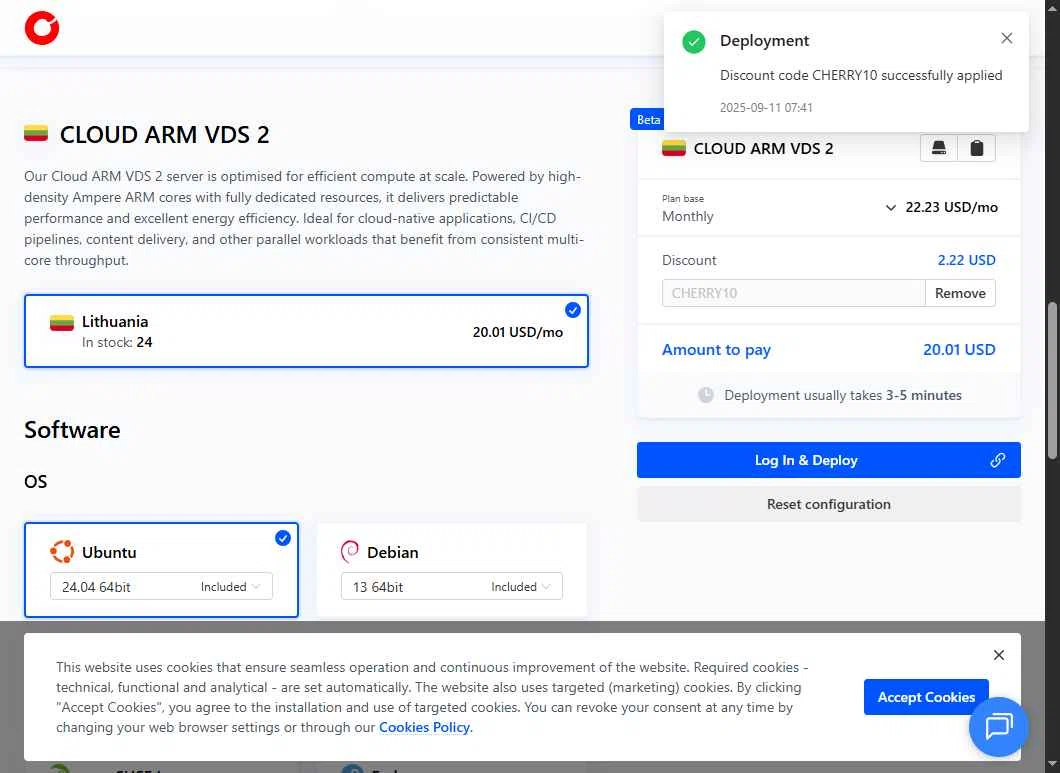Open Ubuntu 24.04 64bit version dropdown
The height and width of the screenshot is (773, 1060).
(x=161, y=586)
